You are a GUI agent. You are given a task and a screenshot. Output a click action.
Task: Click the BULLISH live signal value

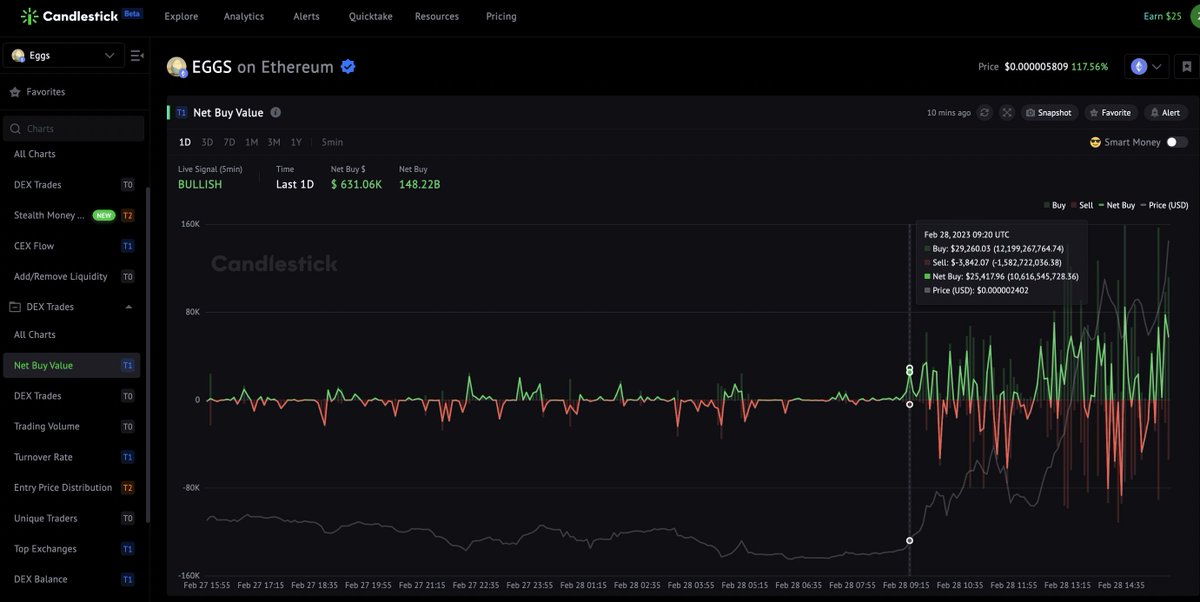pos(200,185)
